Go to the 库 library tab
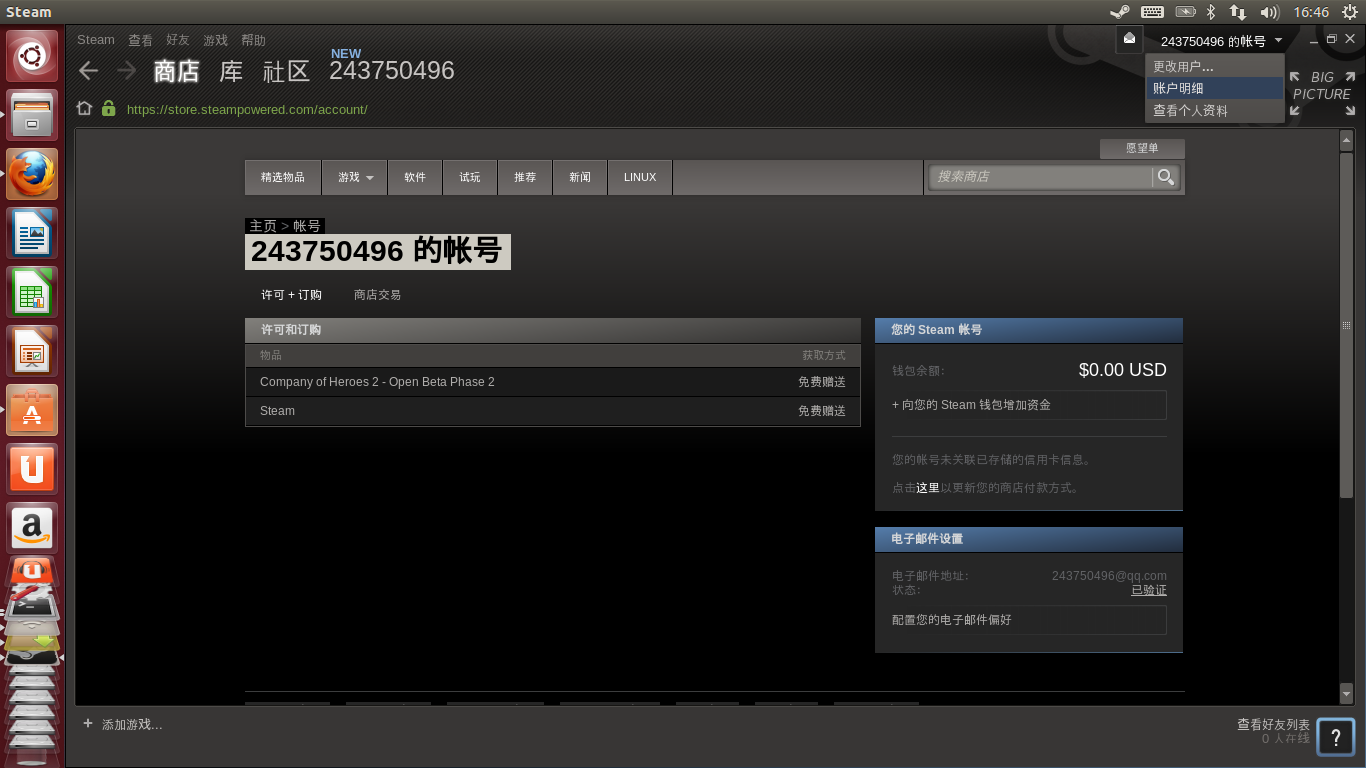 point(231,71)
